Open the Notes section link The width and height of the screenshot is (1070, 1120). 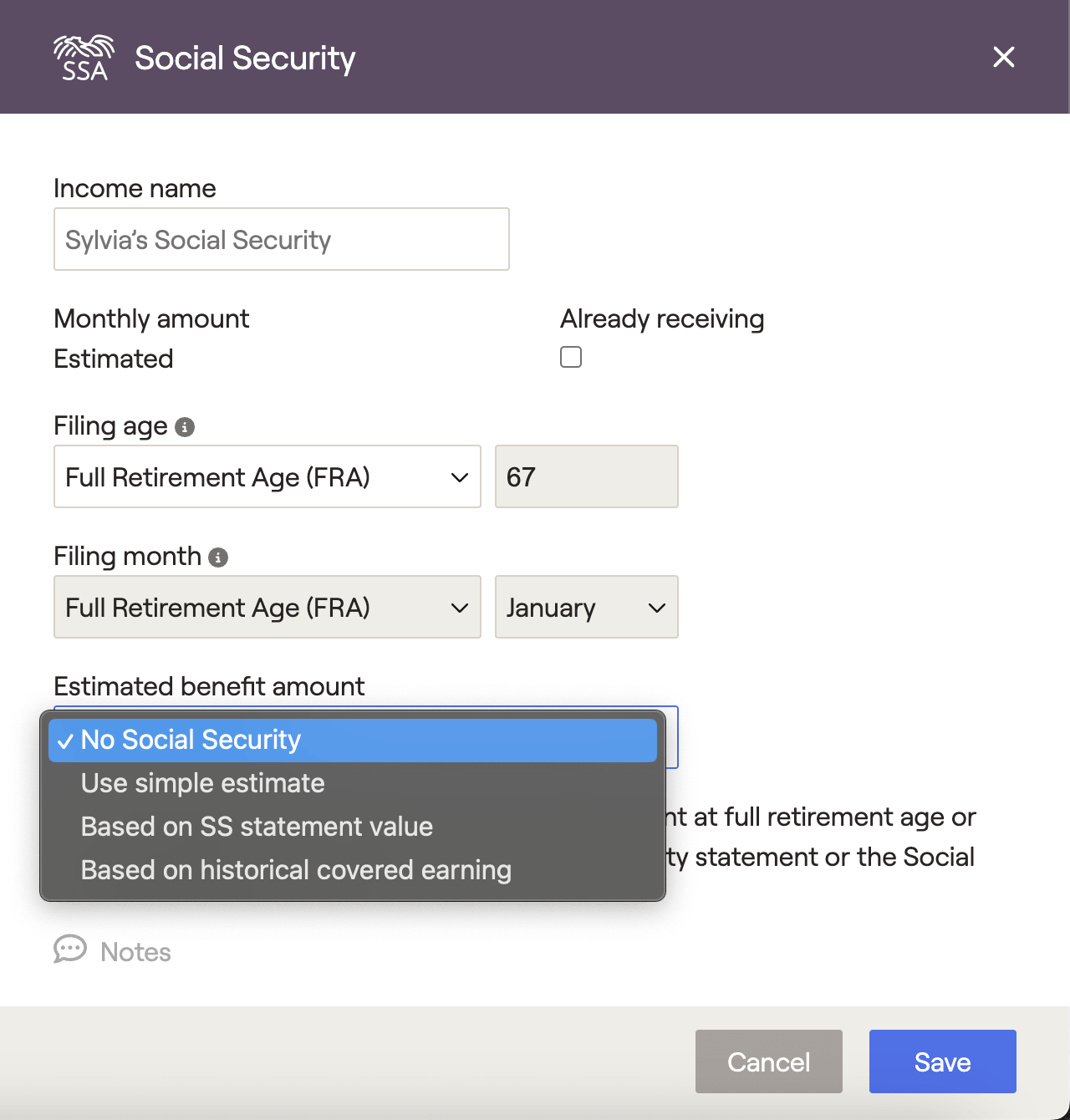coord(135,952)
